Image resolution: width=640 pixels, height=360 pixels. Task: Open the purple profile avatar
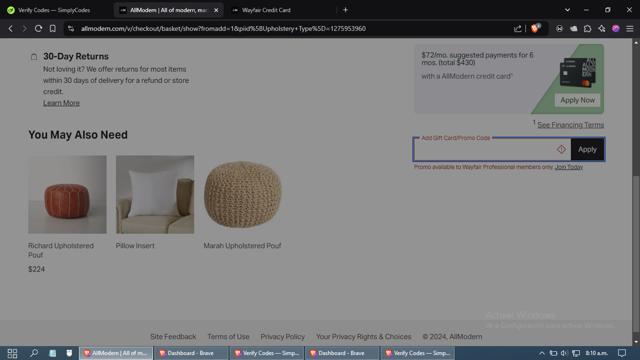[616, 29]
